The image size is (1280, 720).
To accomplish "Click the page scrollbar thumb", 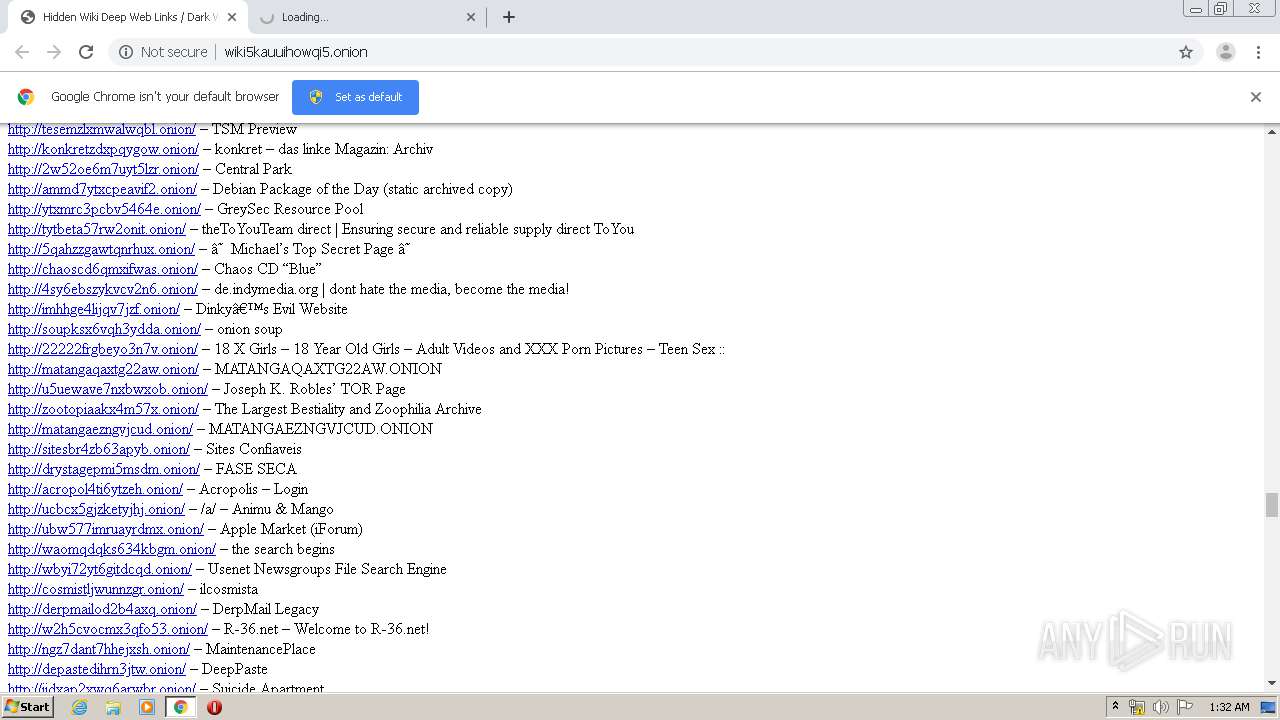I will coord(1272,505).
